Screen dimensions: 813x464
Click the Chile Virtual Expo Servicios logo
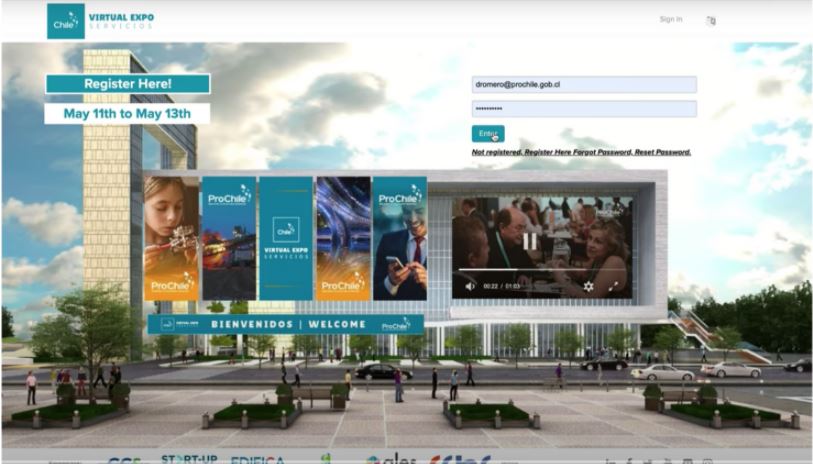pyautogui.click(x=101, y=21)
